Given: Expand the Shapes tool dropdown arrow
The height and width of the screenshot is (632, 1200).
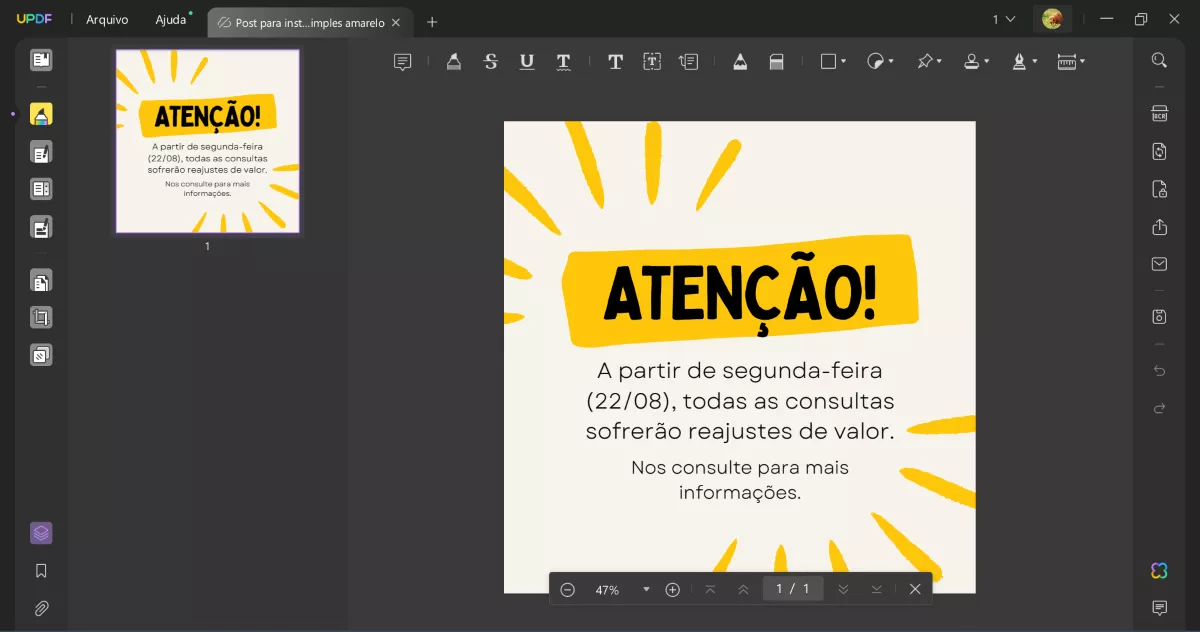Looking at the screenshot, I should (843, 61).
